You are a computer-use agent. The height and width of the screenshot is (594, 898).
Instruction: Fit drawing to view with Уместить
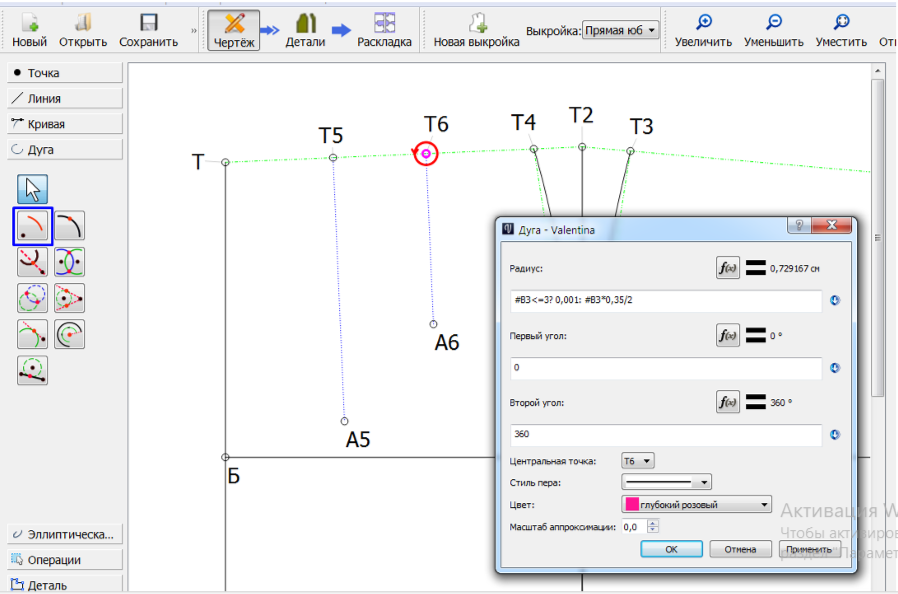[x=841, y=30]
